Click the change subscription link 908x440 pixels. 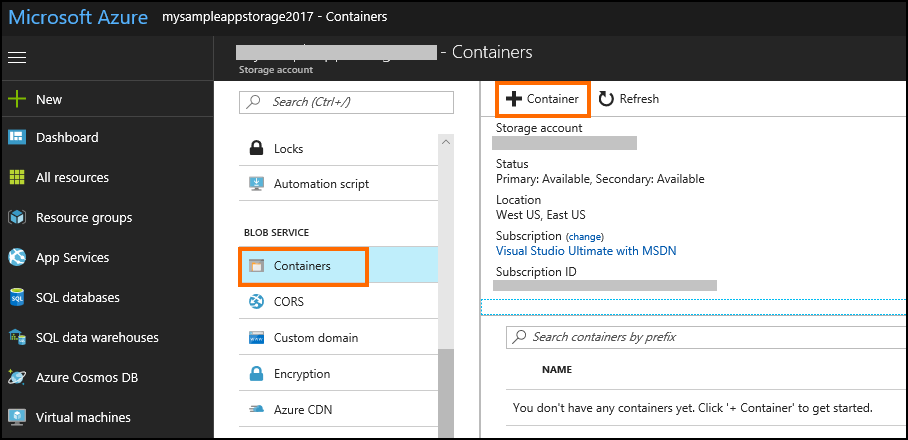tap(585, 237)
